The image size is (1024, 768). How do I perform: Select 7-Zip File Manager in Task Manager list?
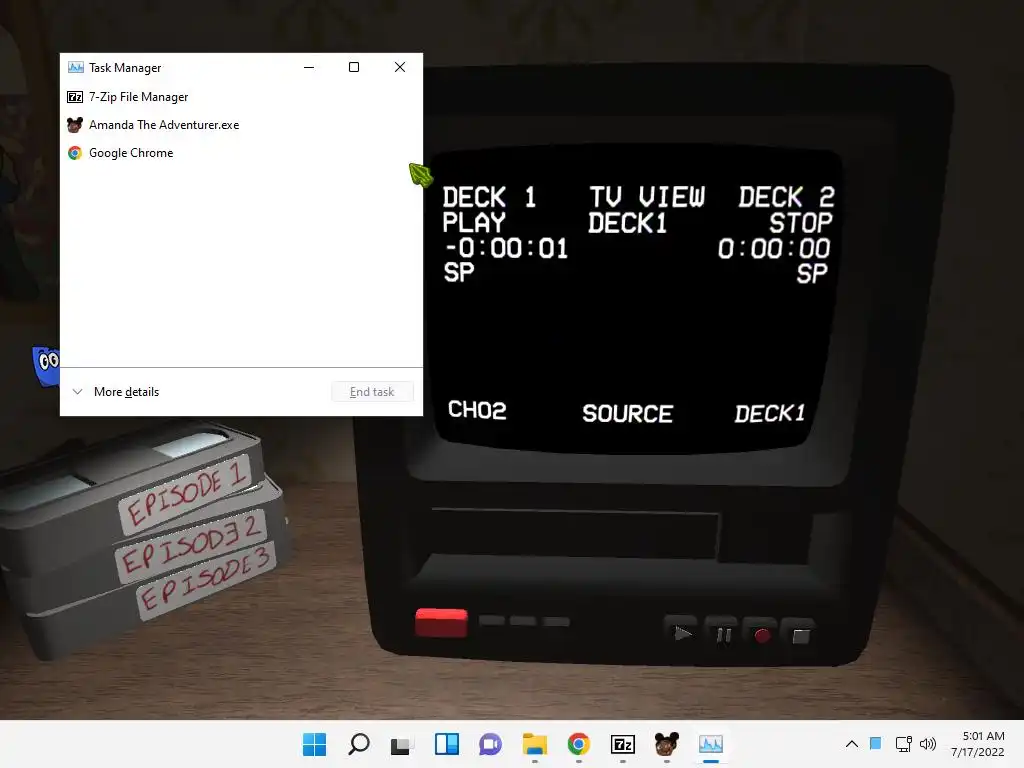(x=241, y=97)
